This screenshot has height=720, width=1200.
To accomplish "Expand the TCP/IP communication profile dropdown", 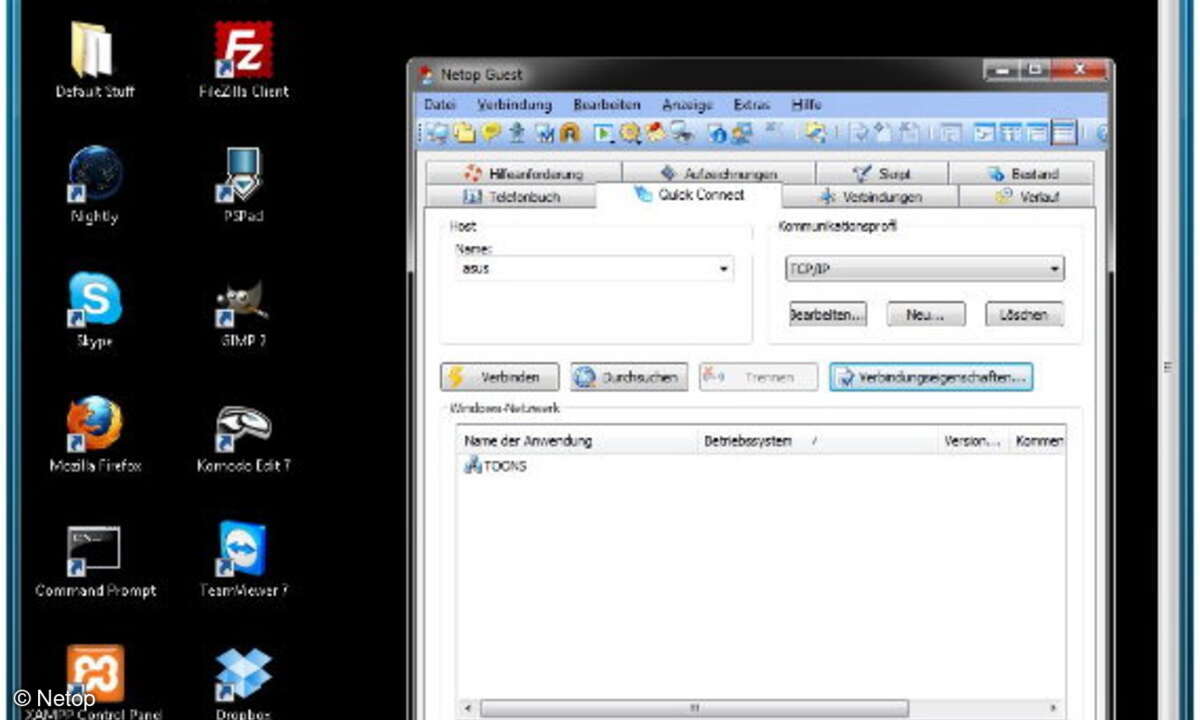I will 1055,269.
